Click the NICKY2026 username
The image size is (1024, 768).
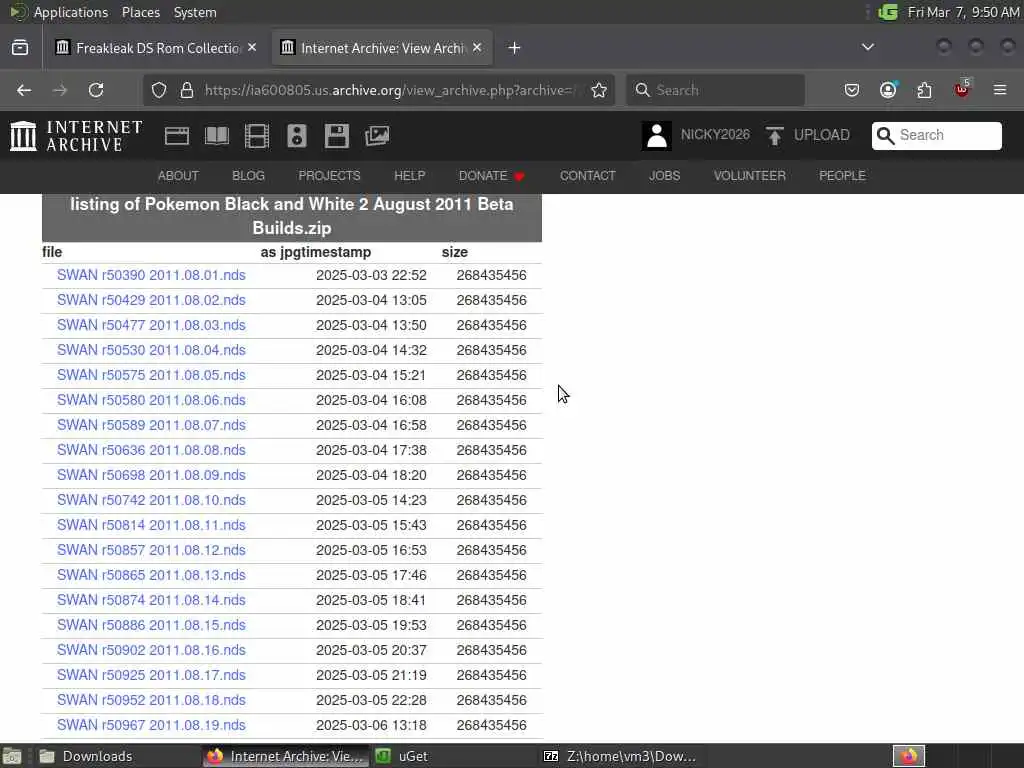click(x=715, y=135)
